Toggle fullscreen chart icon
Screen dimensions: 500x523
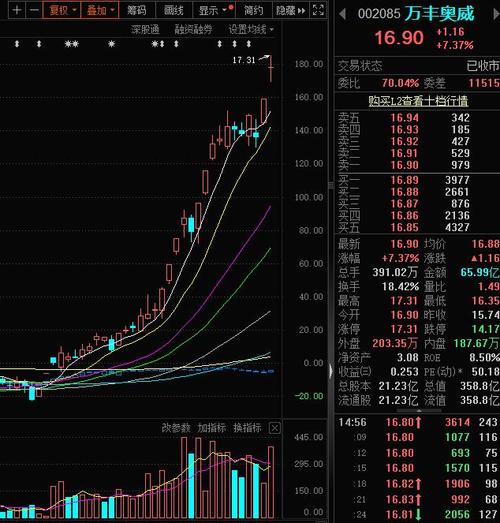point(318,10)
